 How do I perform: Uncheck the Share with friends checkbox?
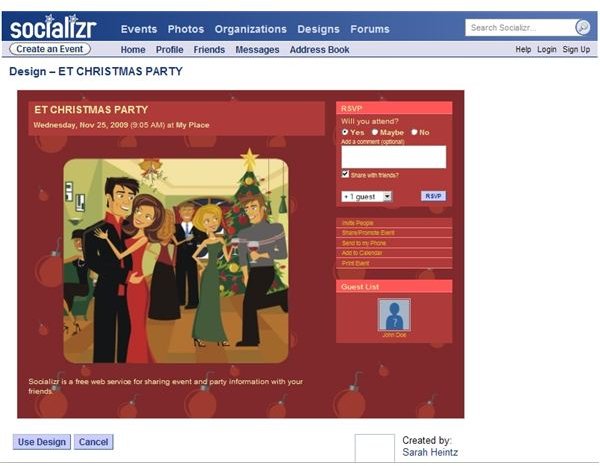point(345,174)
